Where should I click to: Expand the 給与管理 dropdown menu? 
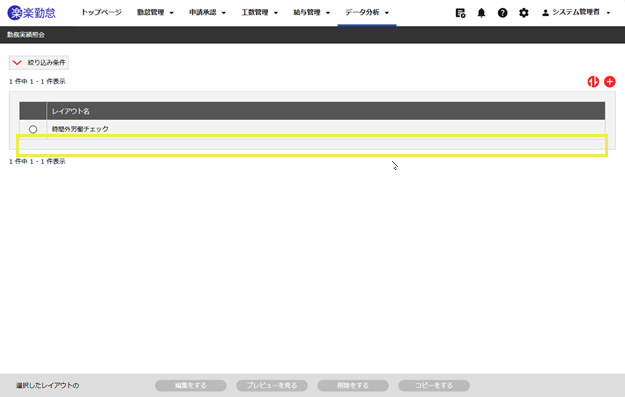click(x=312, y=12)
